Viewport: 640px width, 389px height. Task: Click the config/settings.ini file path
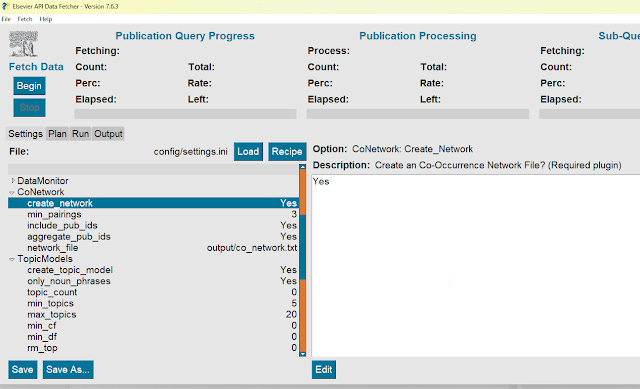(191, 151)
